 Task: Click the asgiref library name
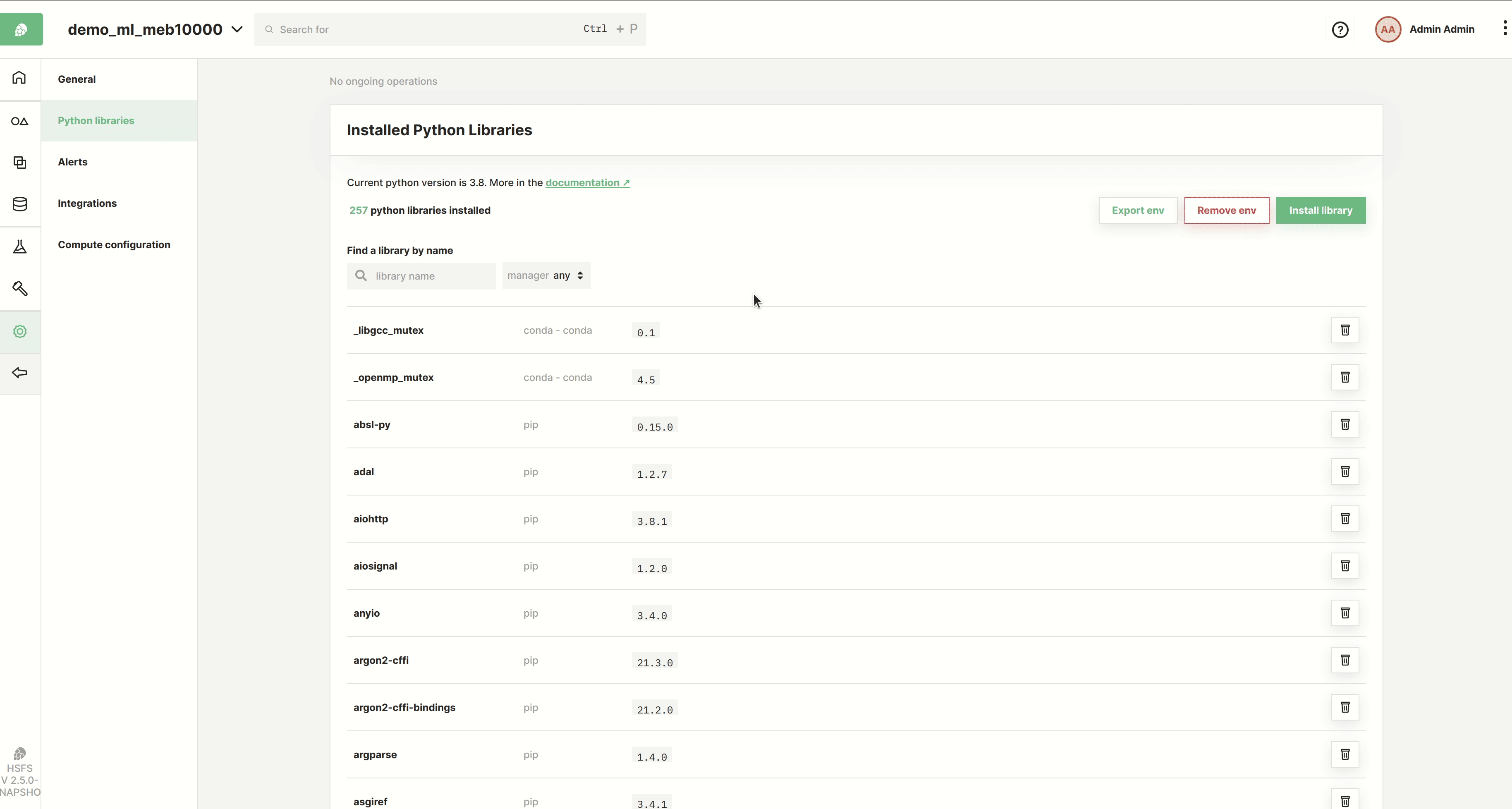[x=371, y=802]
